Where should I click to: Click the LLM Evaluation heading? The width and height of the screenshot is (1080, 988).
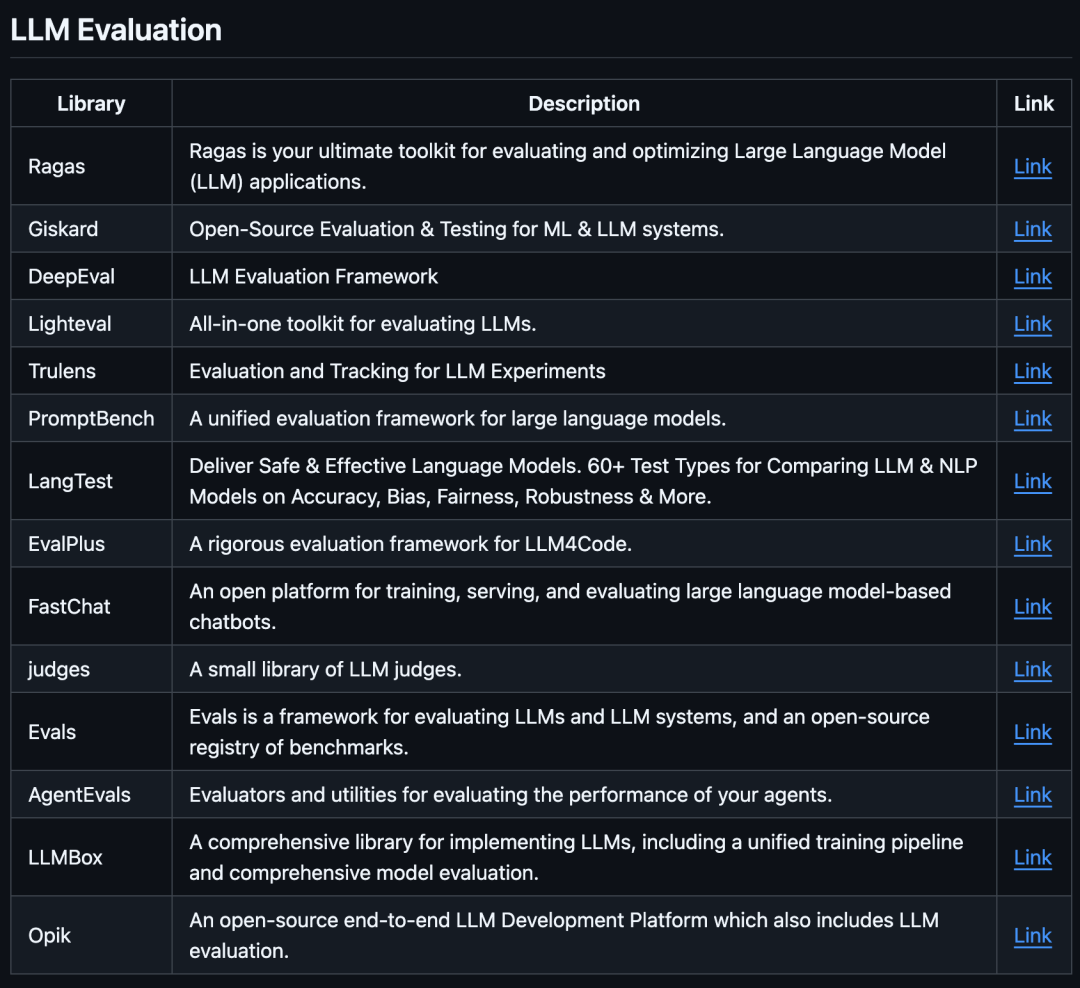click(x=116, y=30)
